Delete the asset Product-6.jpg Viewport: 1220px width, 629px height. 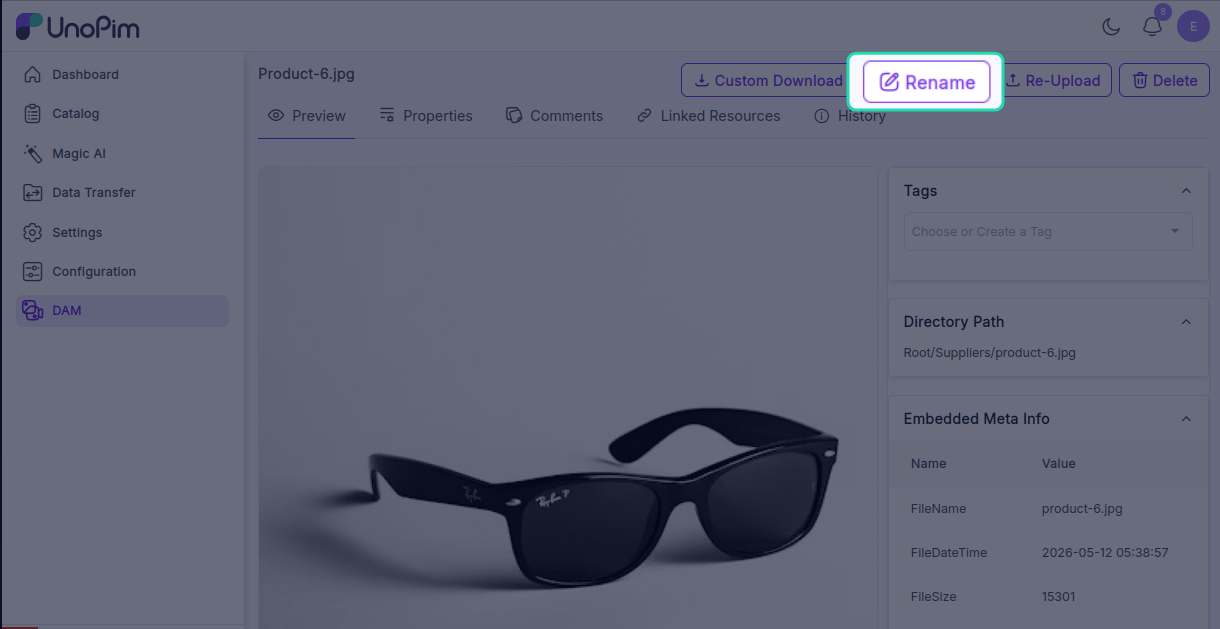coord(1164,81)
